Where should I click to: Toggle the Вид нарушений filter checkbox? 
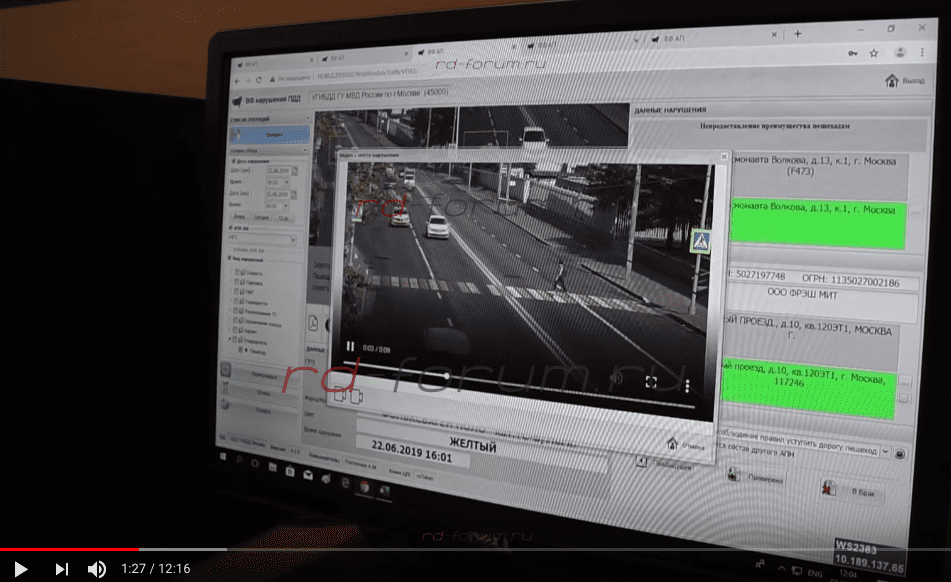[230, 258]
